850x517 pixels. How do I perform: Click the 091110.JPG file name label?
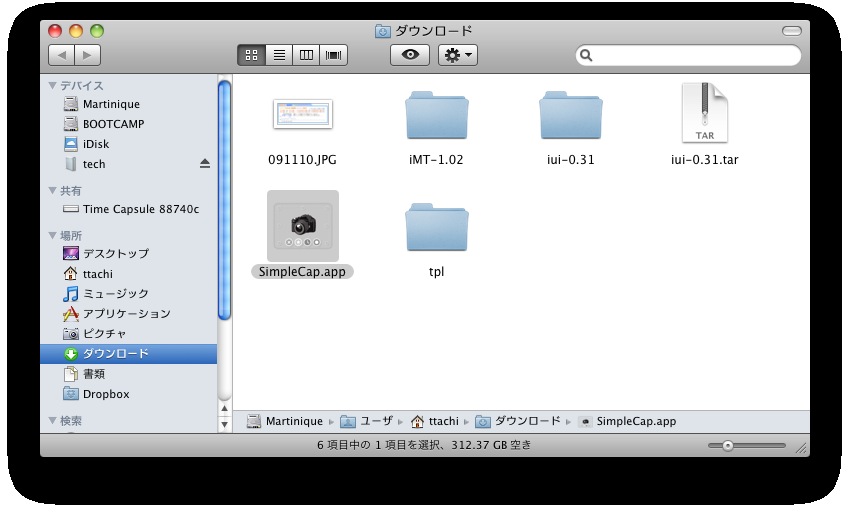[302, 160]
